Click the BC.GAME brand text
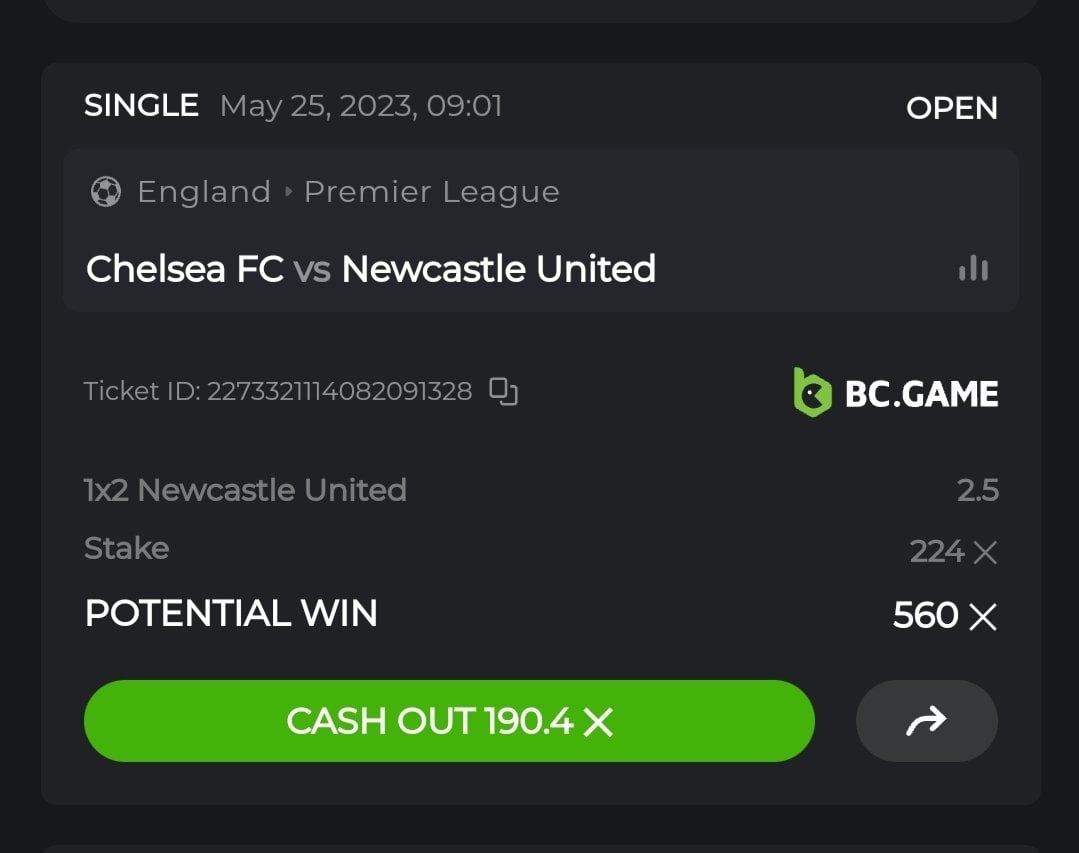Screen dimensions: 1079x853 pos(921,393)
